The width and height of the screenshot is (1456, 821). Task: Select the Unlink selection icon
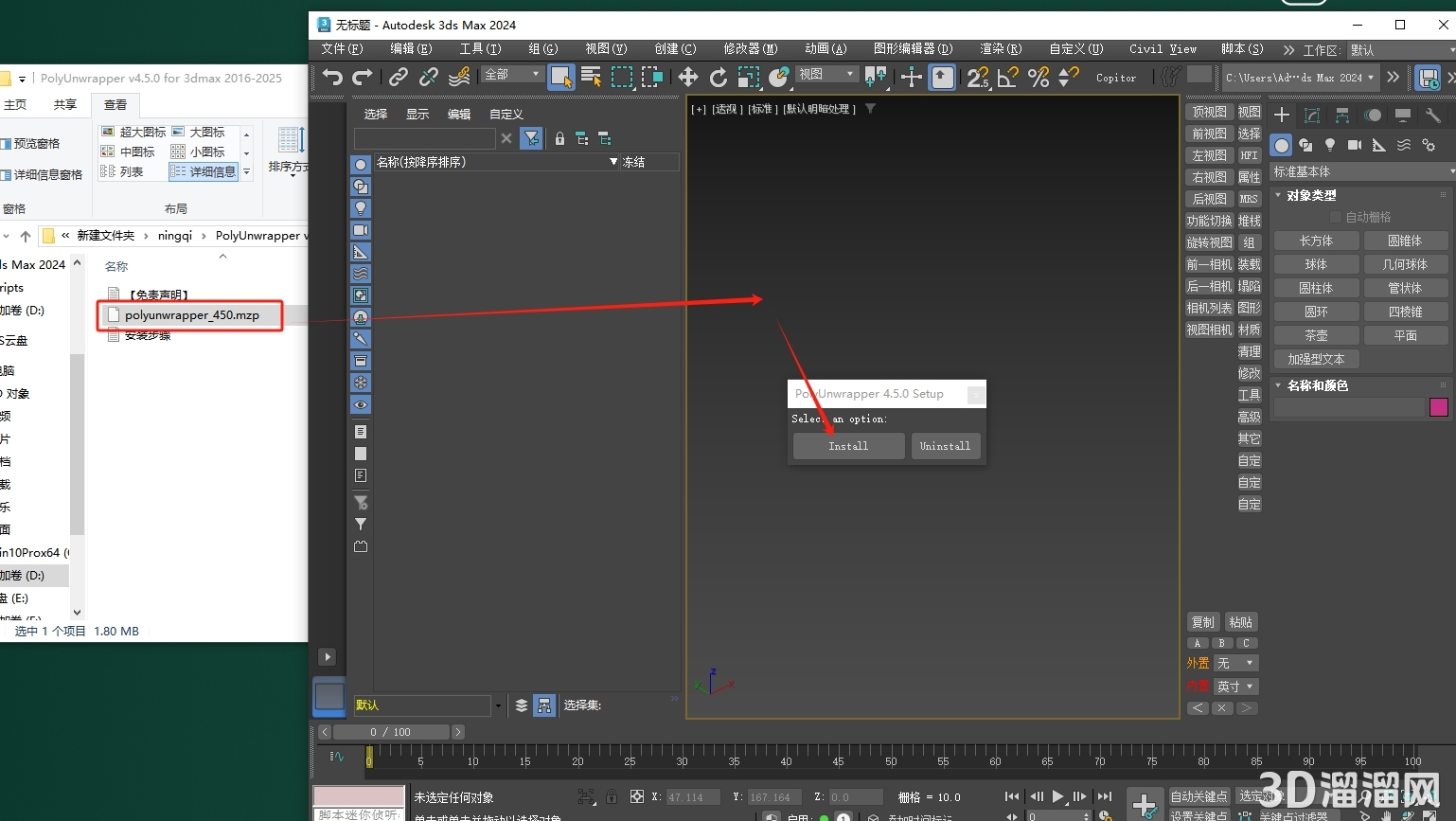(x=429, y=77)
